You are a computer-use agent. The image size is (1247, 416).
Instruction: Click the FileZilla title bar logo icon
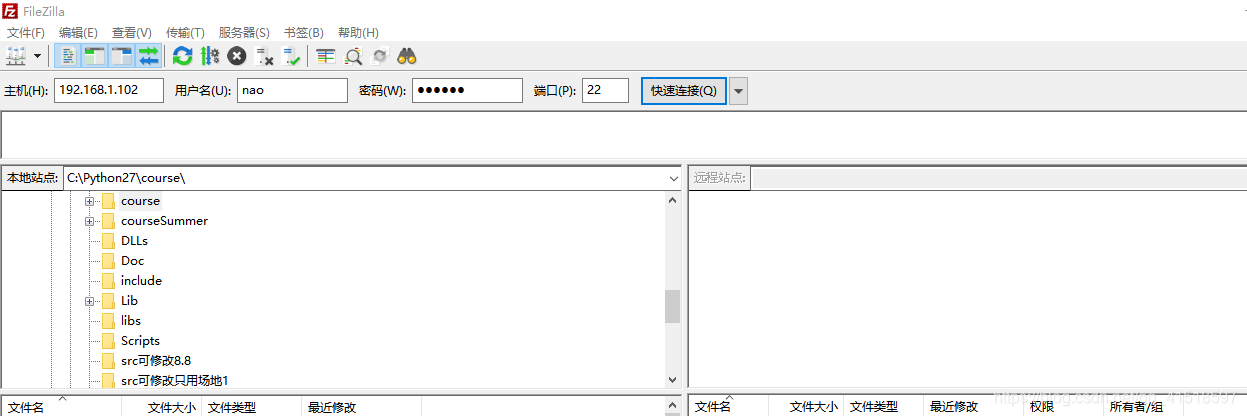click(10, 11)
